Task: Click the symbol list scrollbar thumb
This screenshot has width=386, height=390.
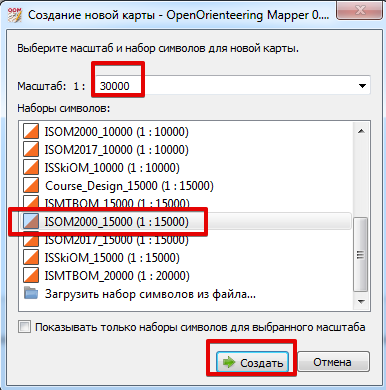Action: point(361,254)
